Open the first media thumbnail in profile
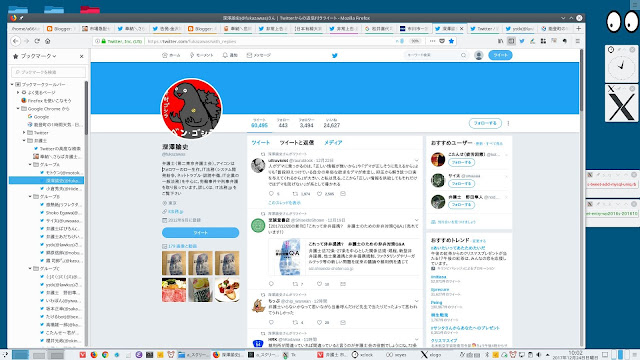The image size is (640, 360). pyautogui.click(x=174, y=263)
